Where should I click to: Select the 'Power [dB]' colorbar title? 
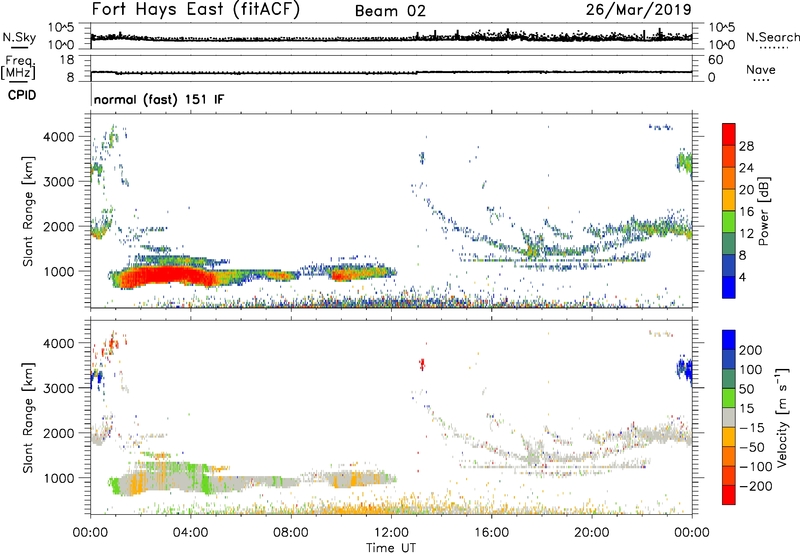point(763,212)
